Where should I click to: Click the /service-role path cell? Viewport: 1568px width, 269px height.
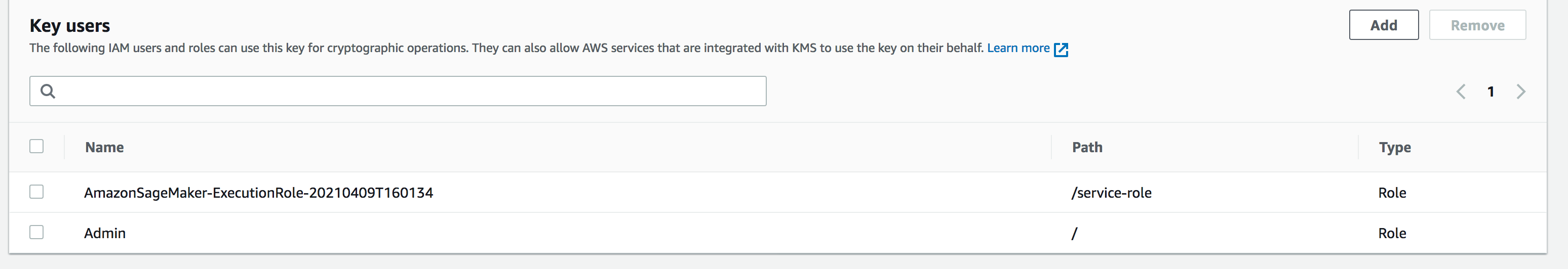point(1112,193)
